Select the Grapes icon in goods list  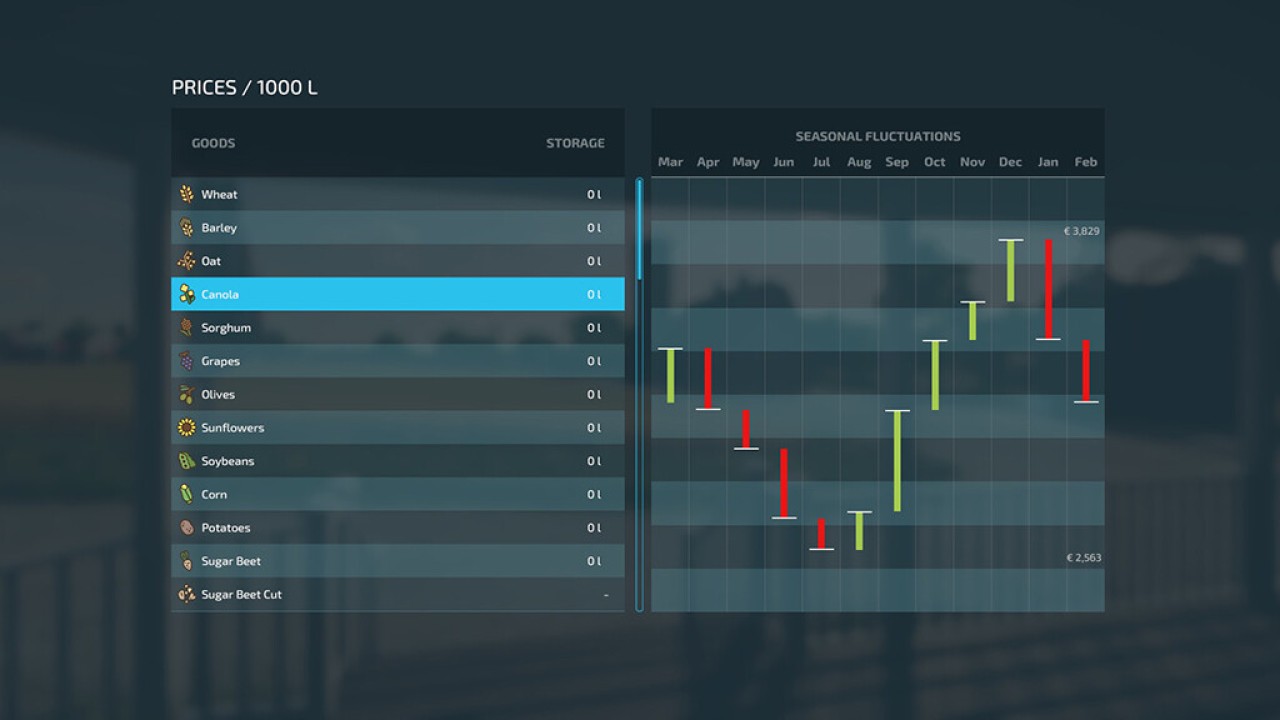click(x=186, y=361)
